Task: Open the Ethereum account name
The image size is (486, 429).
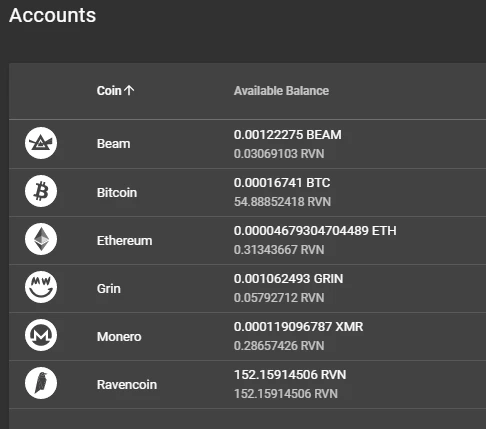Action: [124, 240]
